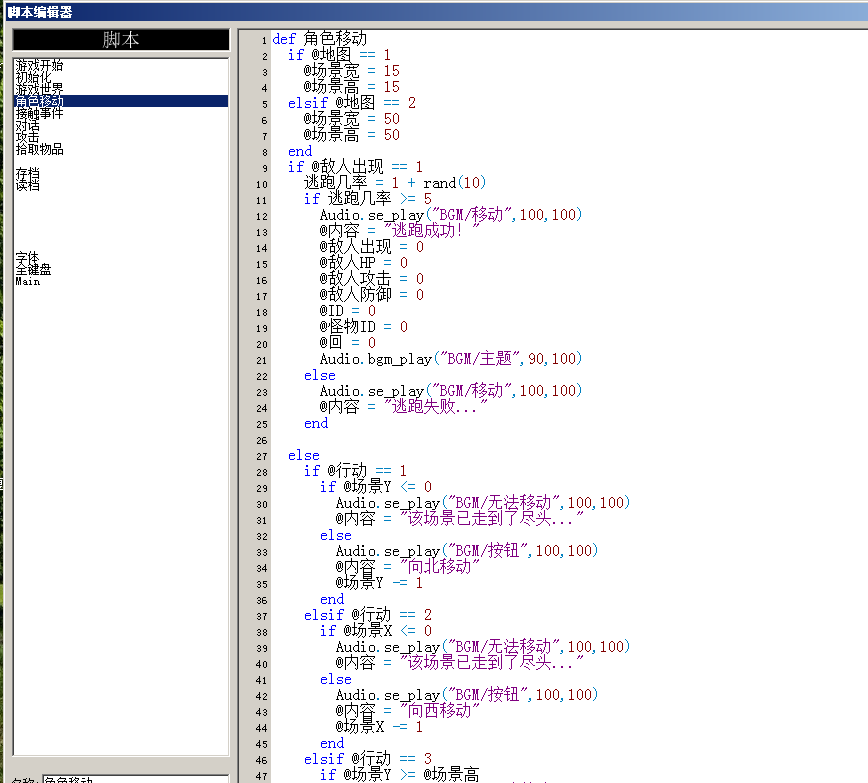Open the 拾取物品 script

click(39, 149)
